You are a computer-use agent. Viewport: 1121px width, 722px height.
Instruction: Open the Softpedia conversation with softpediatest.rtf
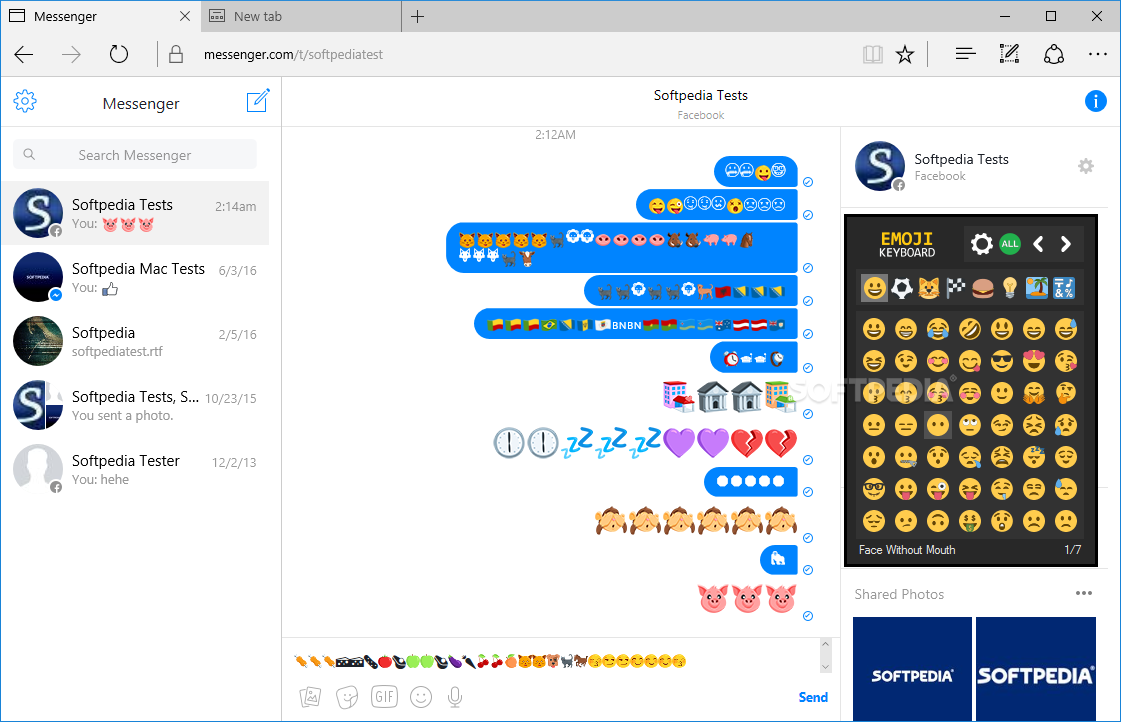pos(135,341)
